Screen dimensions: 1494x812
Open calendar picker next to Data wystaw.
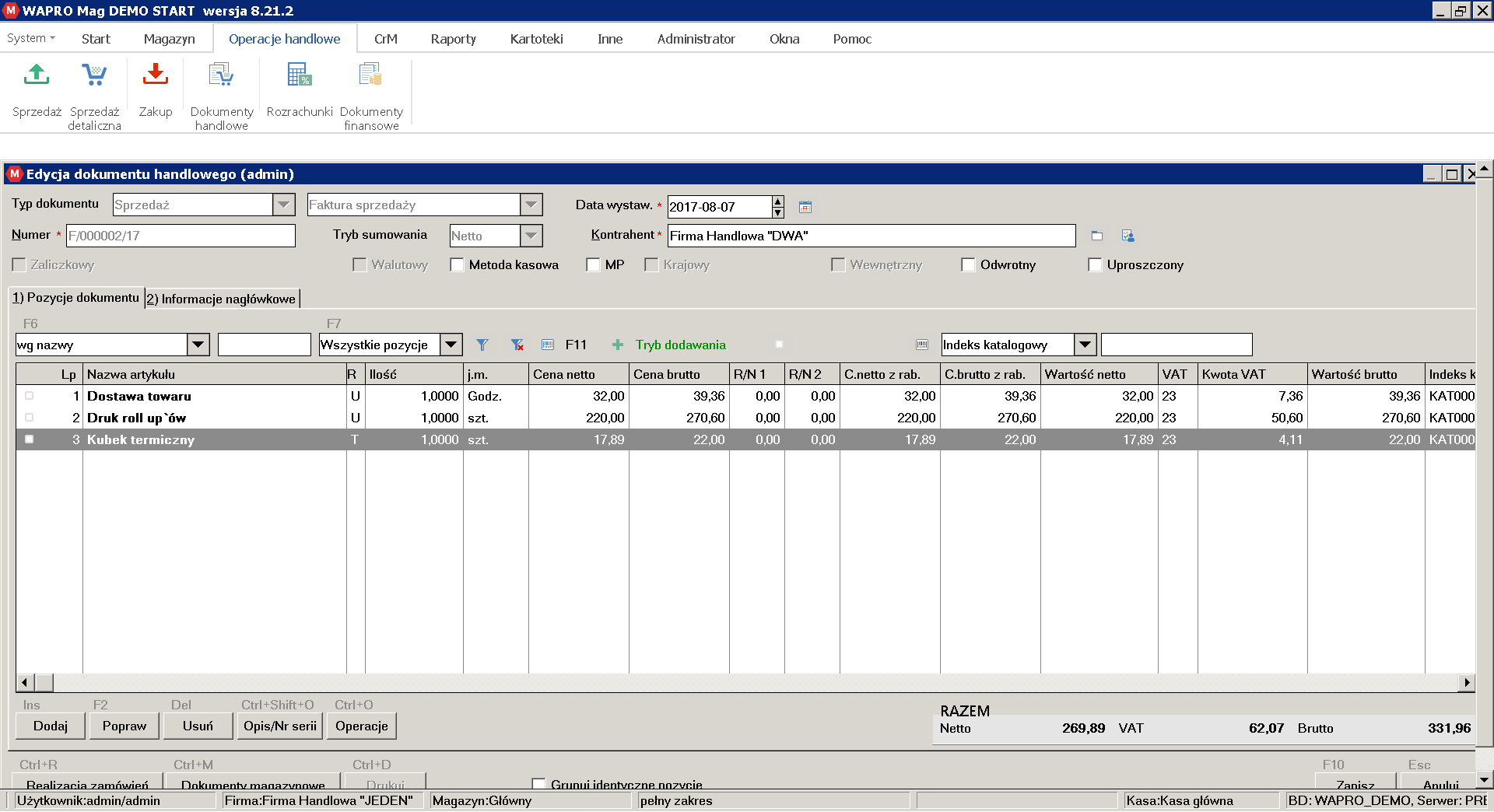click(805, 207)
